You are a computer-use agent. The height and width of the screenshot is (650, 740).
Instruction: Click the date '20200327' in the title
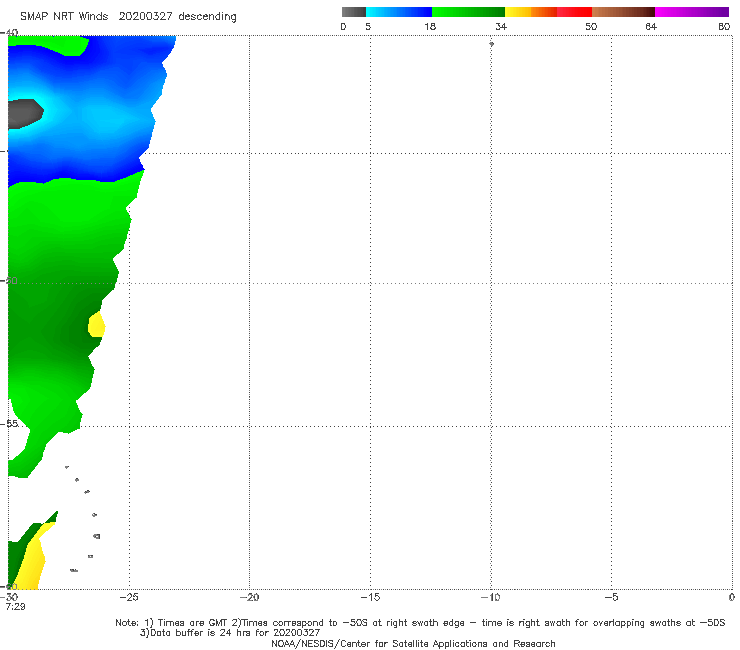pyautogui.click(x=145, y=16)
